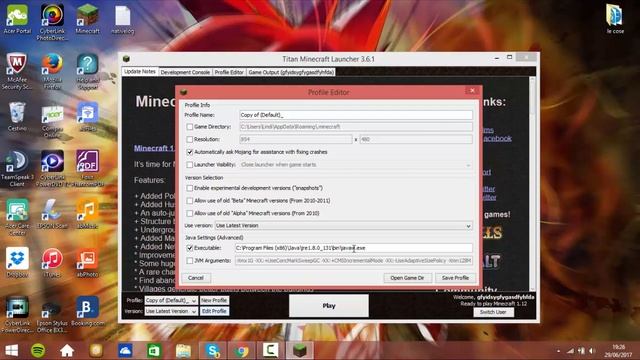Click the Executable path text field
The height and width of the screenshot is (360, 640).
pos(353,248)
